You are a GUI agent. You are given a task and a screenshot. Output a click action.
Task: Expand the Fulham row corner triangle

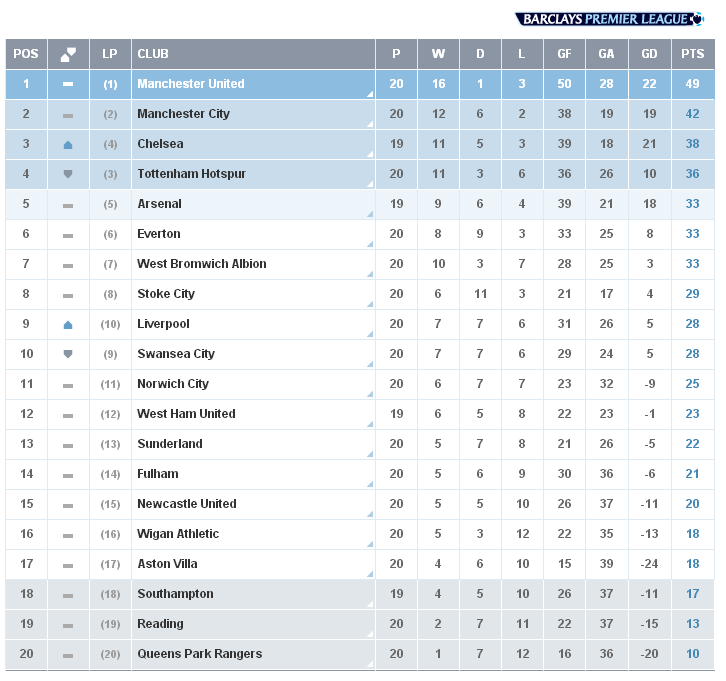[370, 484]
